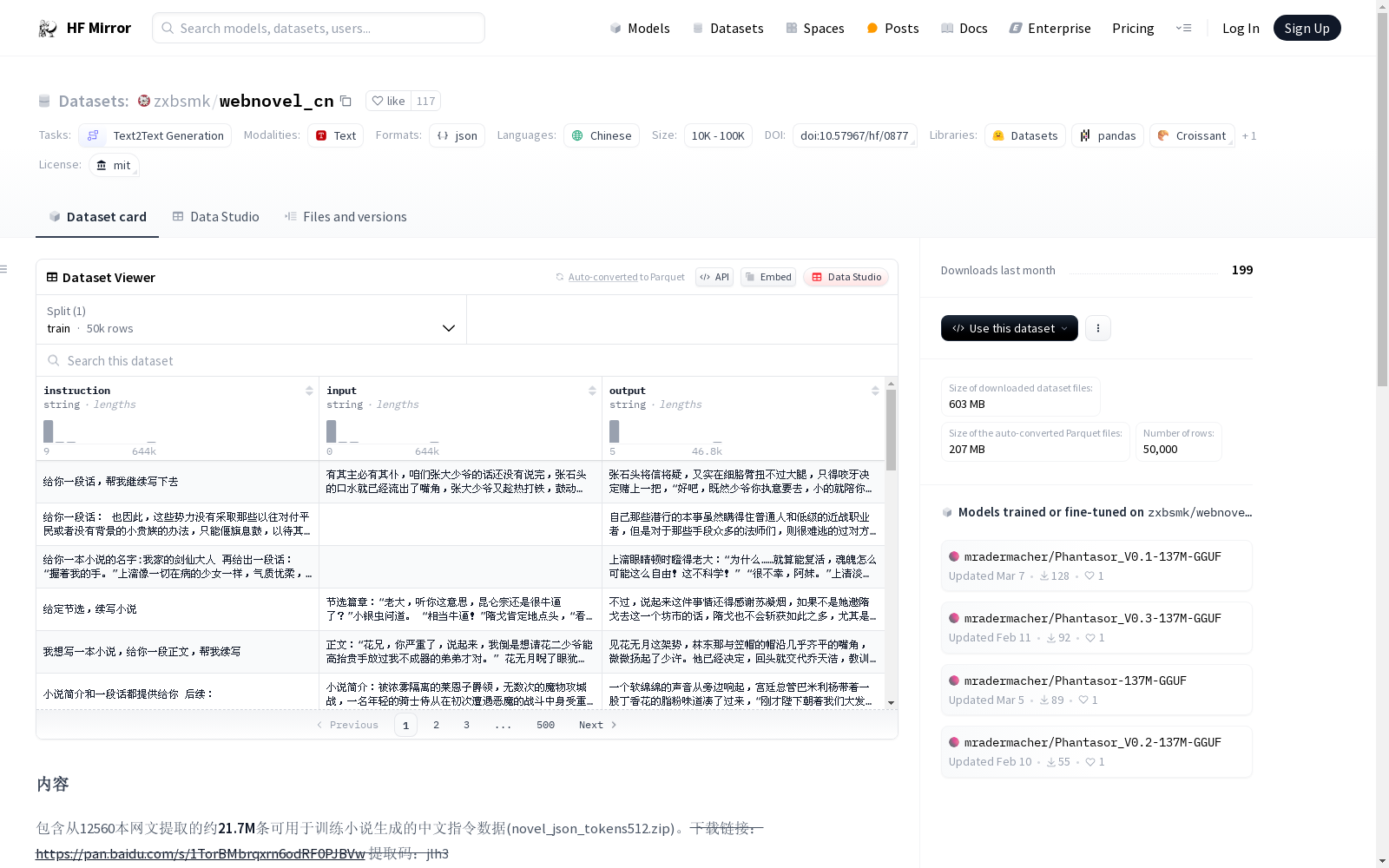
Task: Open the zxbsmk user profile link
Action: pyautogui.click(x=181, y=101)
